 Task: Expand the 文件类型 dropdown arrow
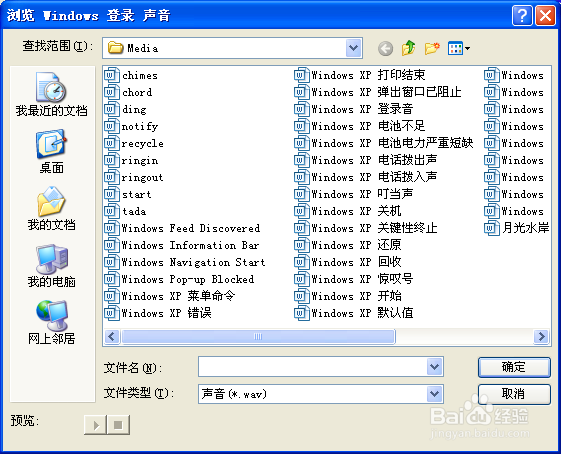pos(434,394)
